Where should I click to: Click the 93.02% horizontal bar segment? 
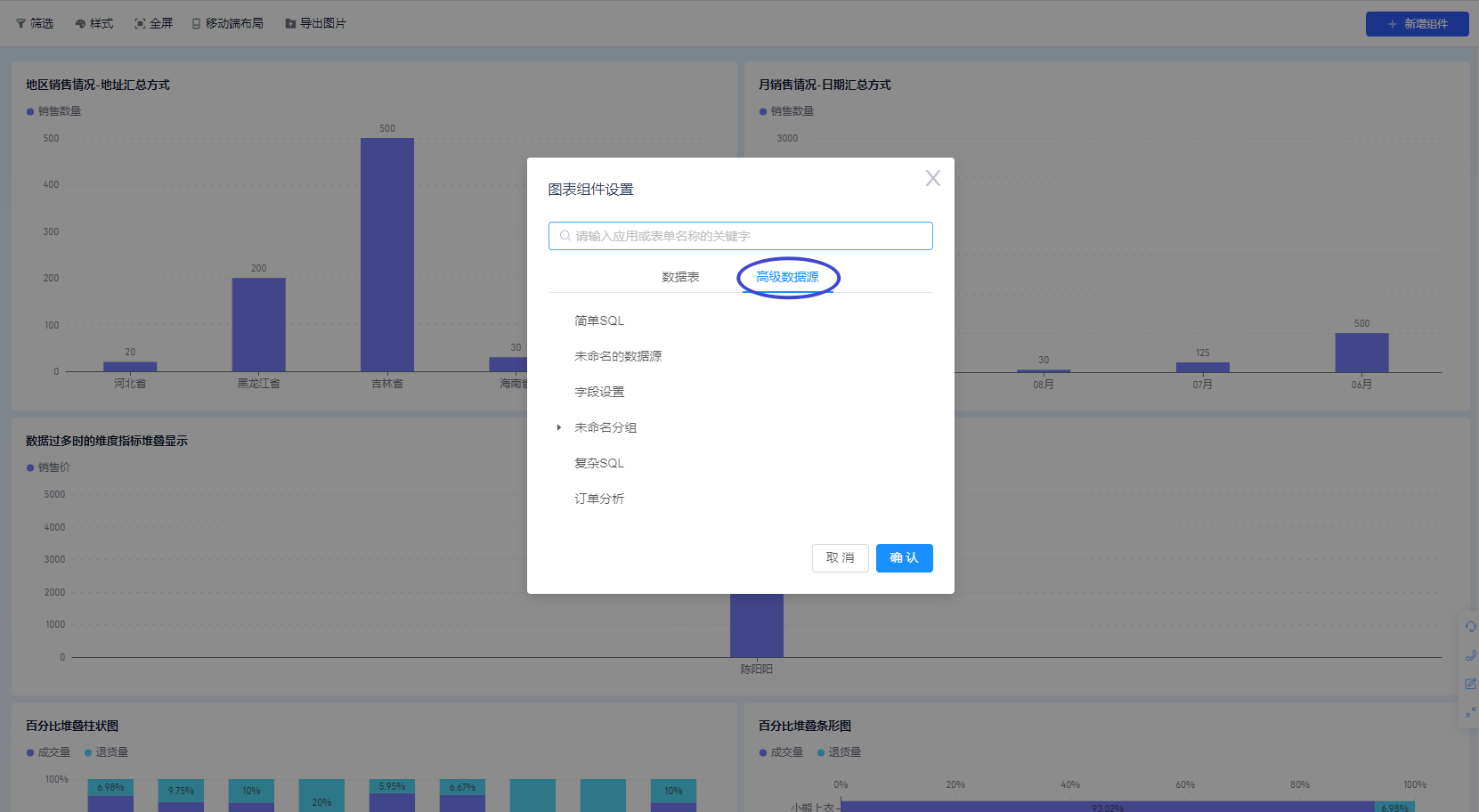click(1107, 807)
